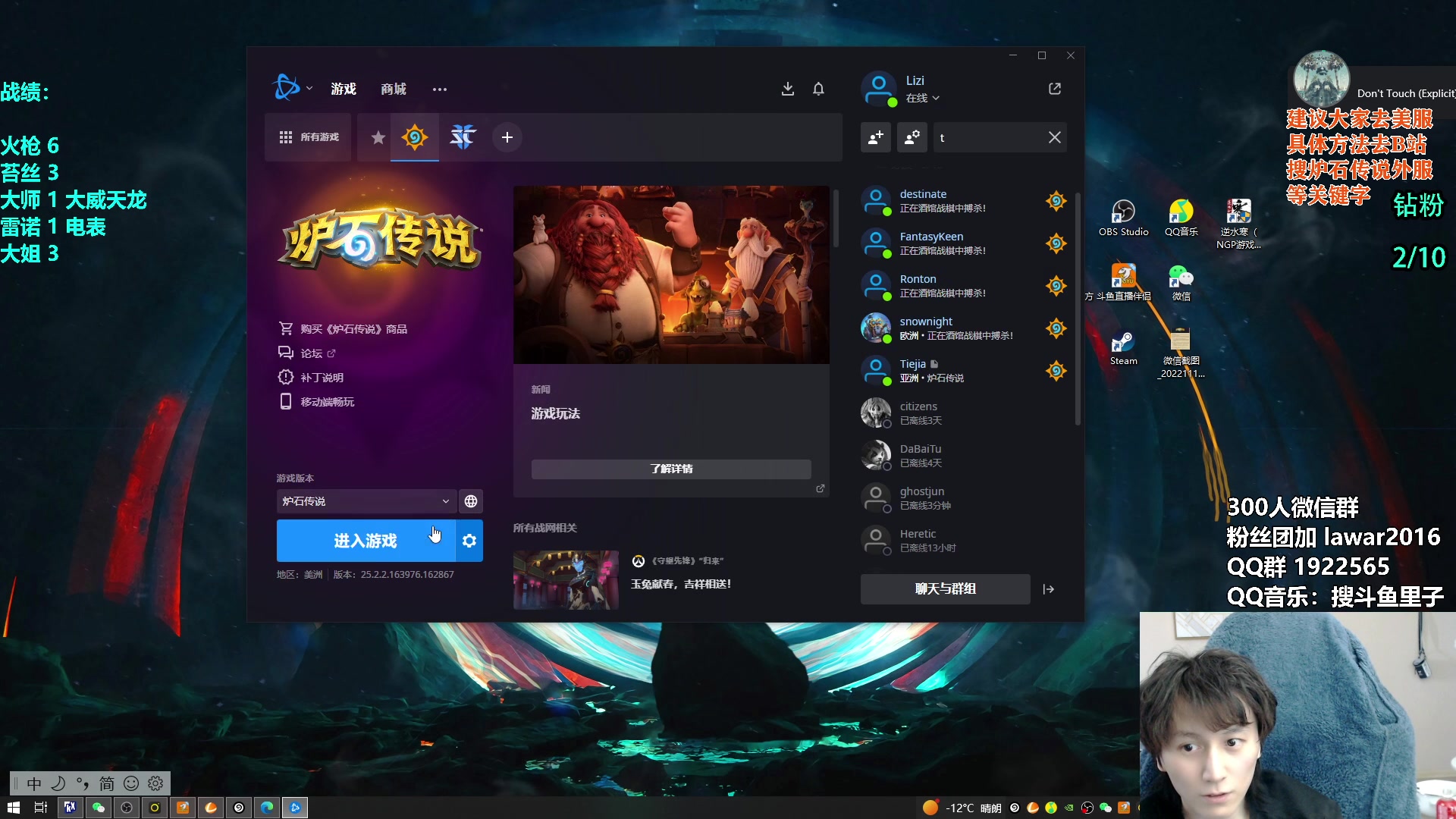
Task: Open 微信 desktop icon
Action: pos(1181,283)
